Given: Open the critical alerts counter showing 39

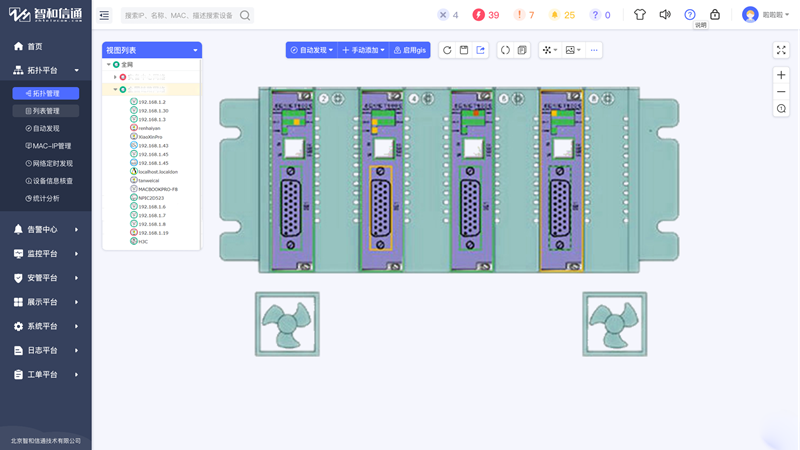Looking at the screenshot, I should point(486,15).
